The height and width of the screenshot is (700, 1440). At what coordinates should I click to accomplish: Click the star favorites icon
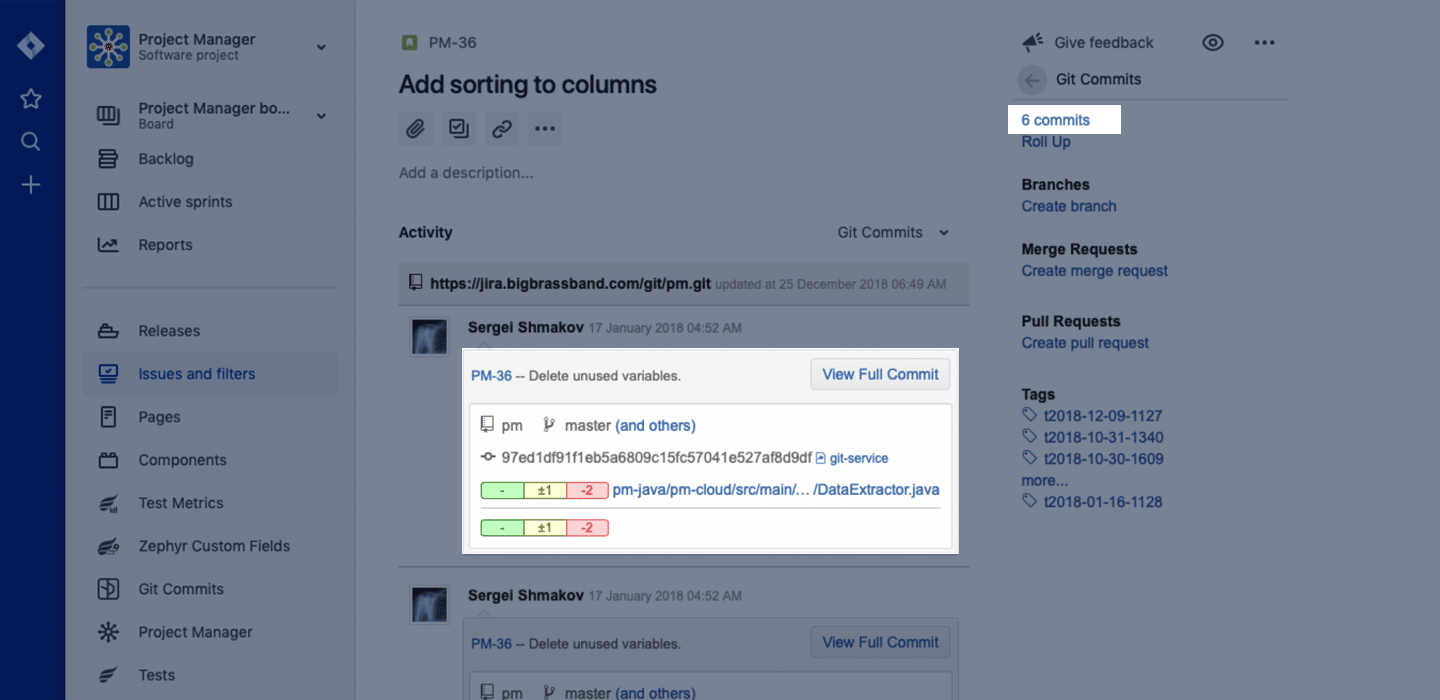tap(31, 98)
